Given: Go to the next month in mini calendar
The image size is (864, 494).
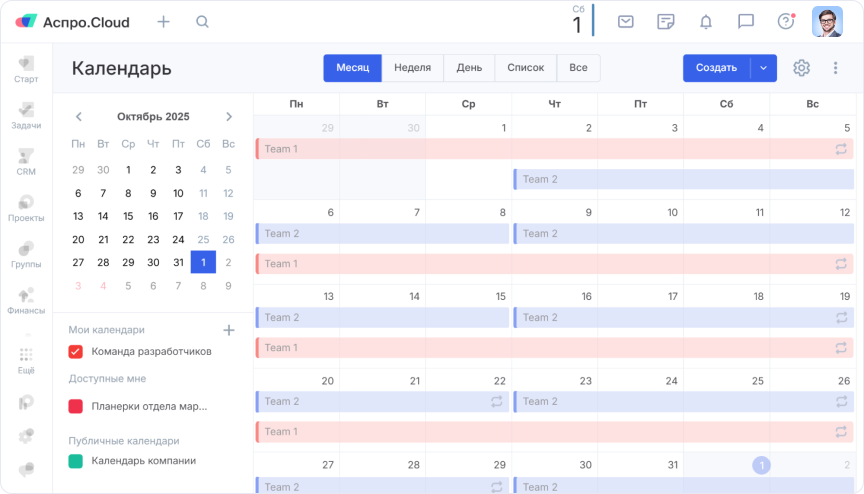Looking at the screenshot, I should pyautogui.click(x=229, y=117).
